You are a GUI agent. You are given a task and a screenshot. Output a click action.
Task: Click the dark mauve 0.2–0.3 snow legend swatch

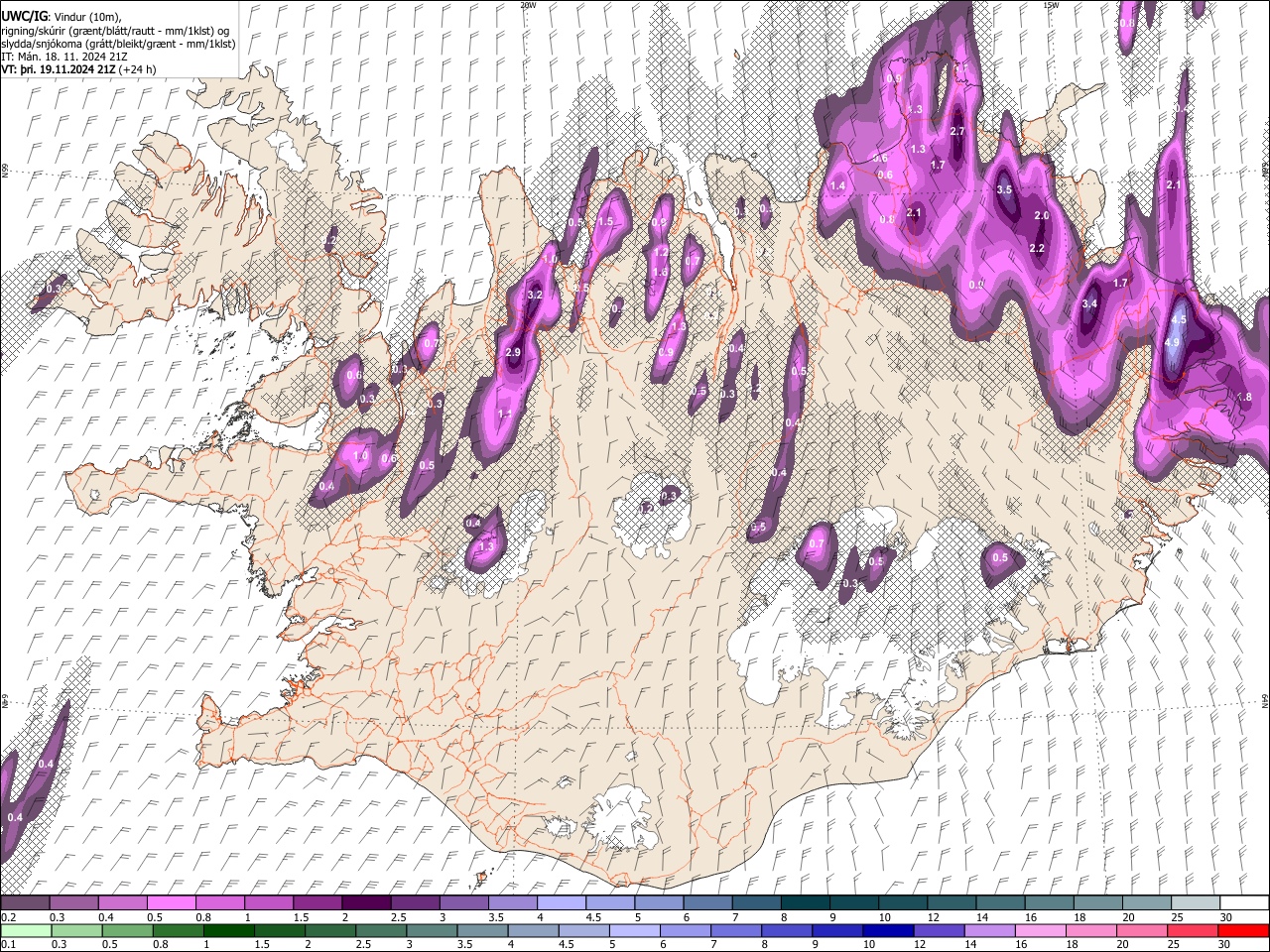pyautogui.click(x=26, y=902)
